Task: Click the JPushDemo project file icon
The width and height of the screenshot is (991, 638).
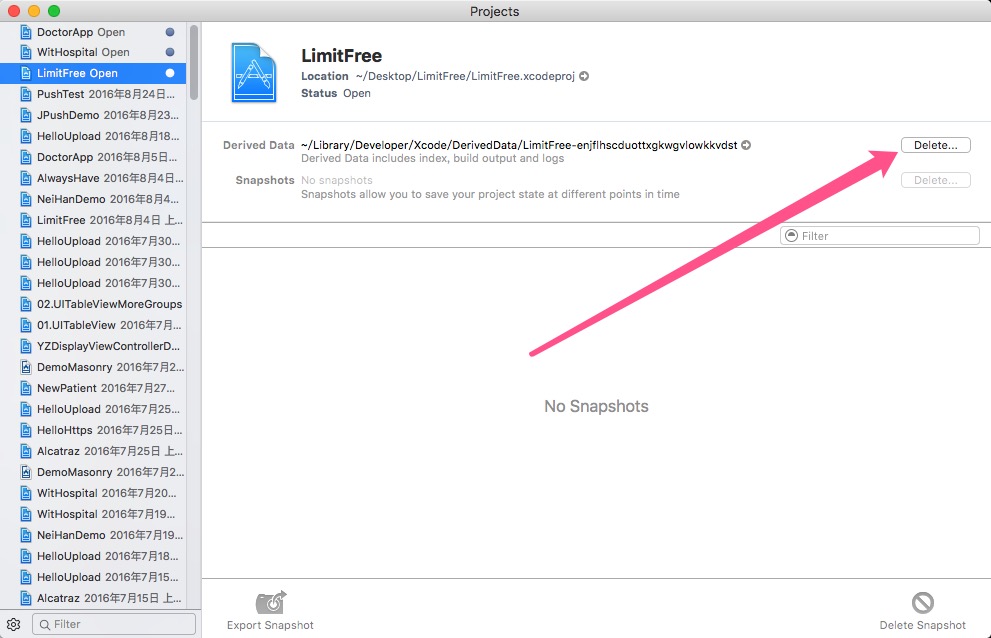Action: pos(26,115)
